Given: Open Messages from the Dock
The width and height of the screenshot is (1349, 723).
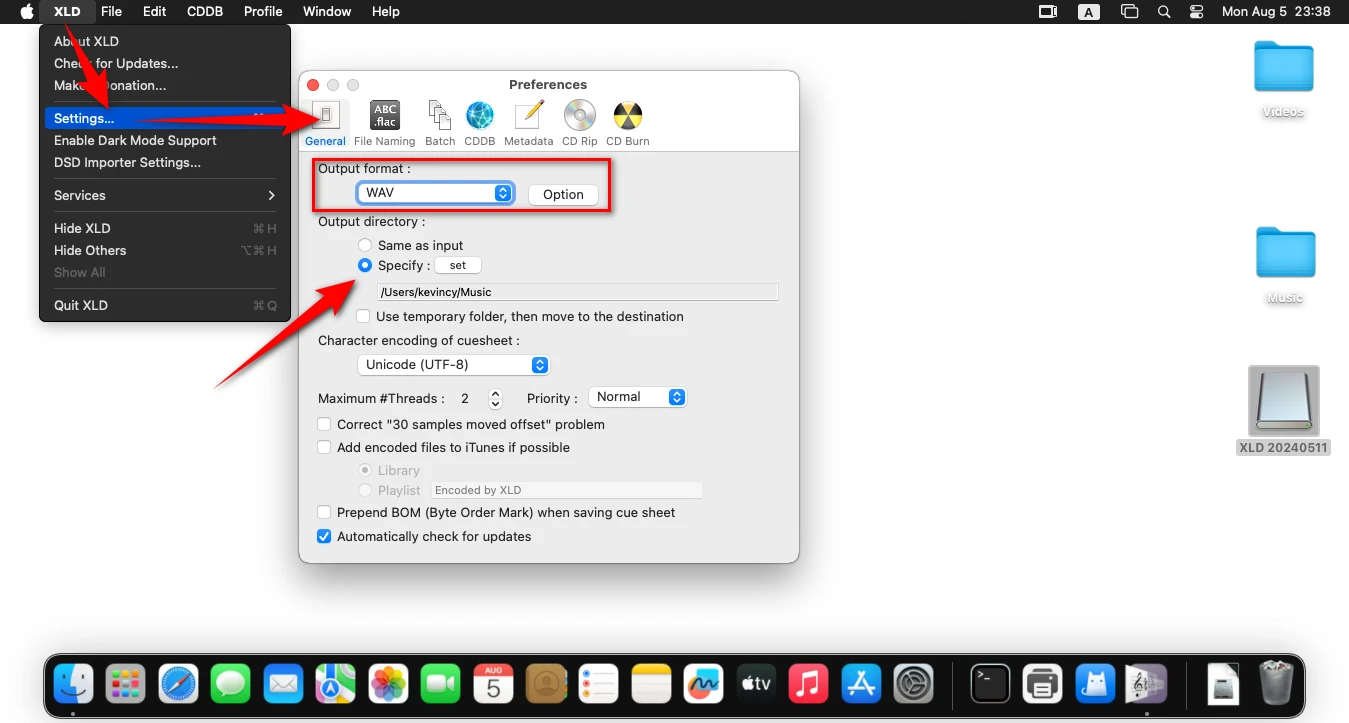Looking at the screenshot, I should pyautogui.click(x=231, y=684).
